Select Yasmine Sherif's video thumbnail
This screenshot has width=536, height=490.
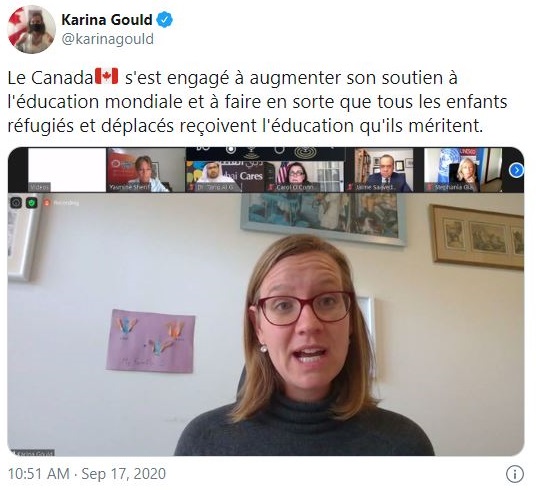click(146, 170)
